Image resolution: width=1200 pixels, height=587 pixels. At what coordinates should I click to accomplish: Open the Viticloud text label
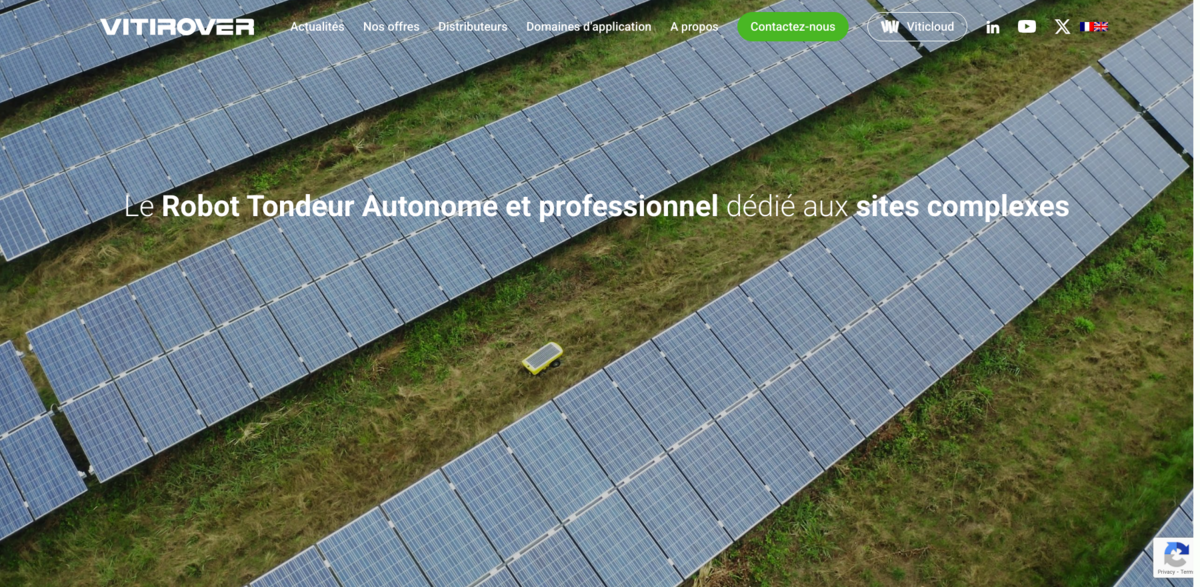930,27
